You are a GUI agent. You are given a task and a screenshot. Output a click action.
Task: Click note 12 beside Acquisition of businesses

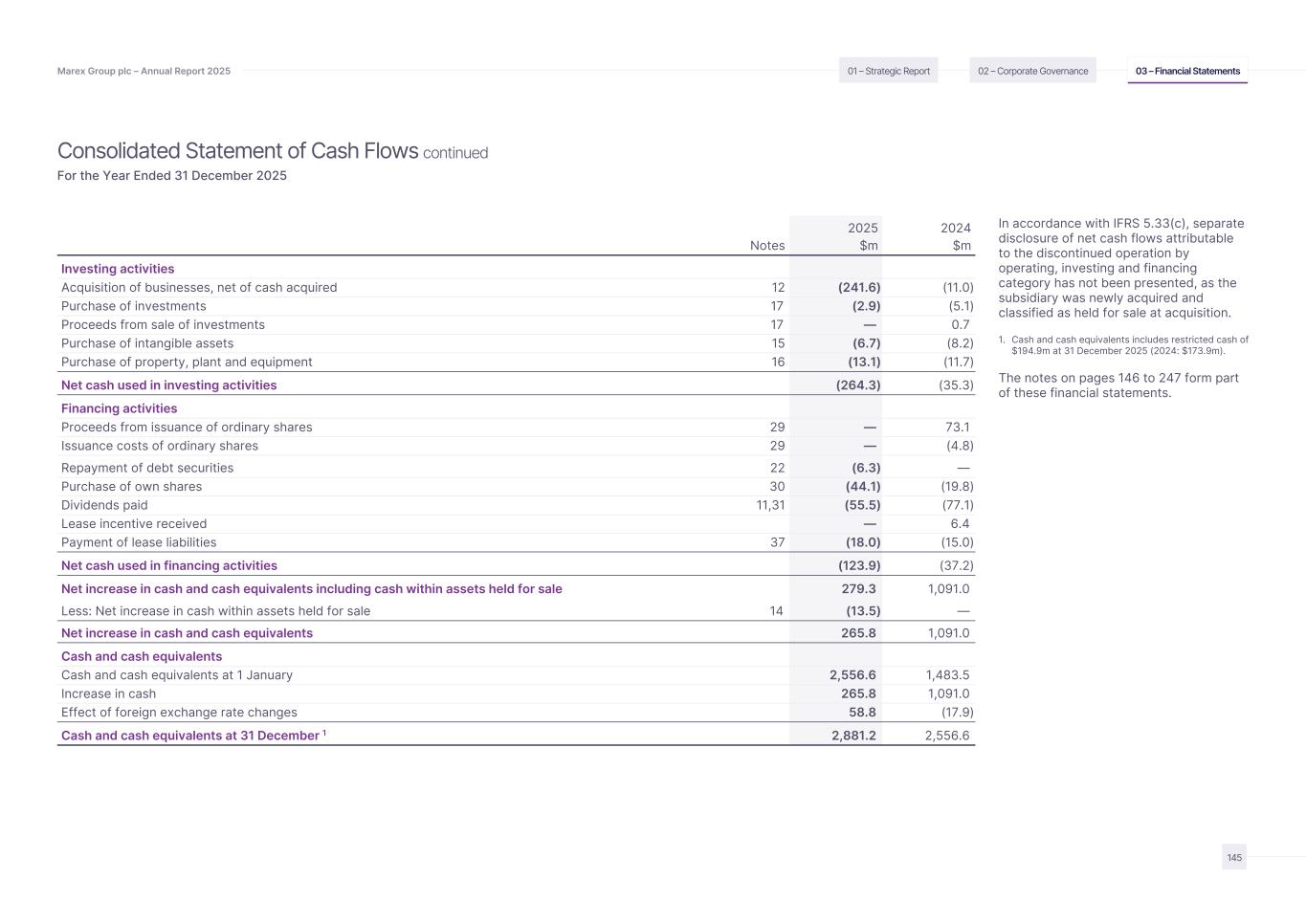click(778, 288)
